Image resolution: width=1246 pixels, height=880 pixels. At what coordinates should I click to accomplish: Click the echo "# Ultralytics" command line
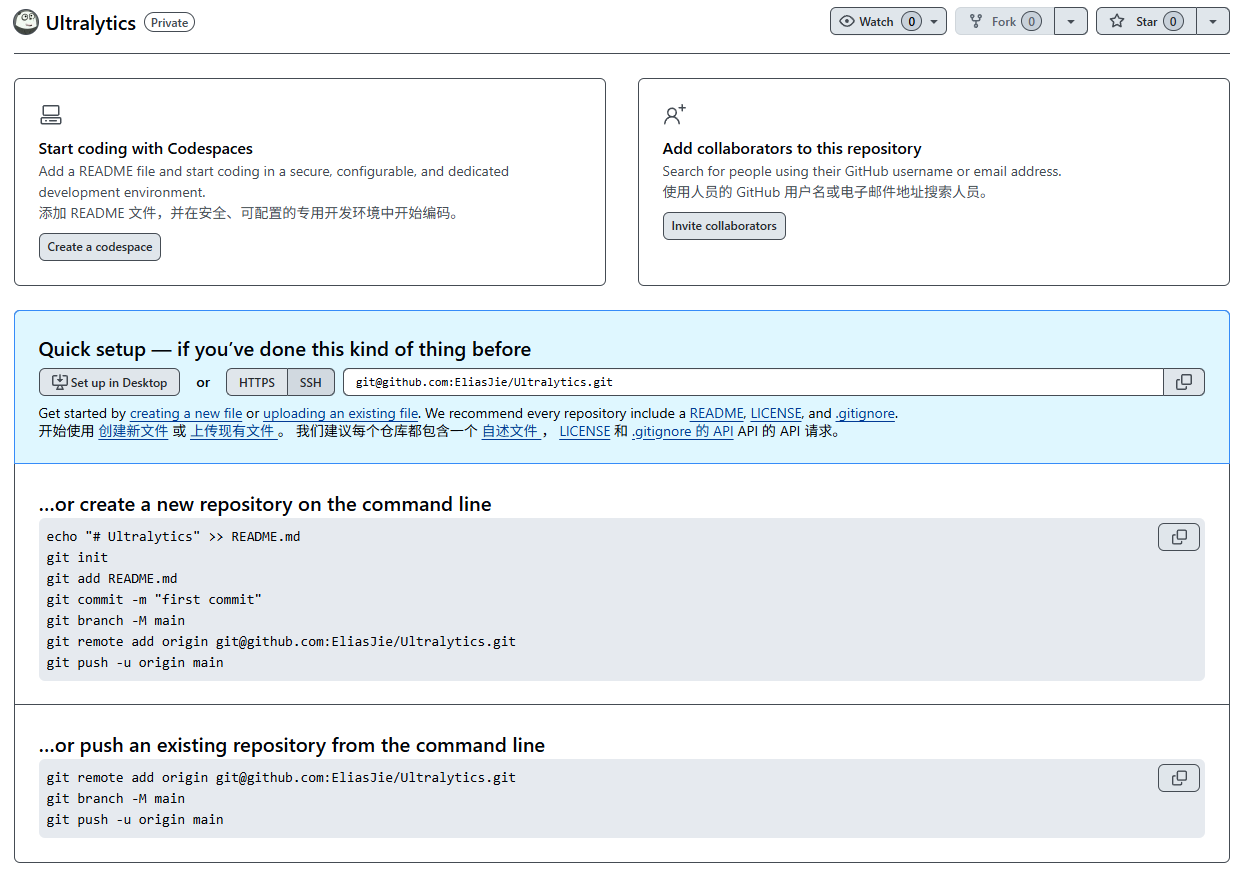(x=173, y=536)
